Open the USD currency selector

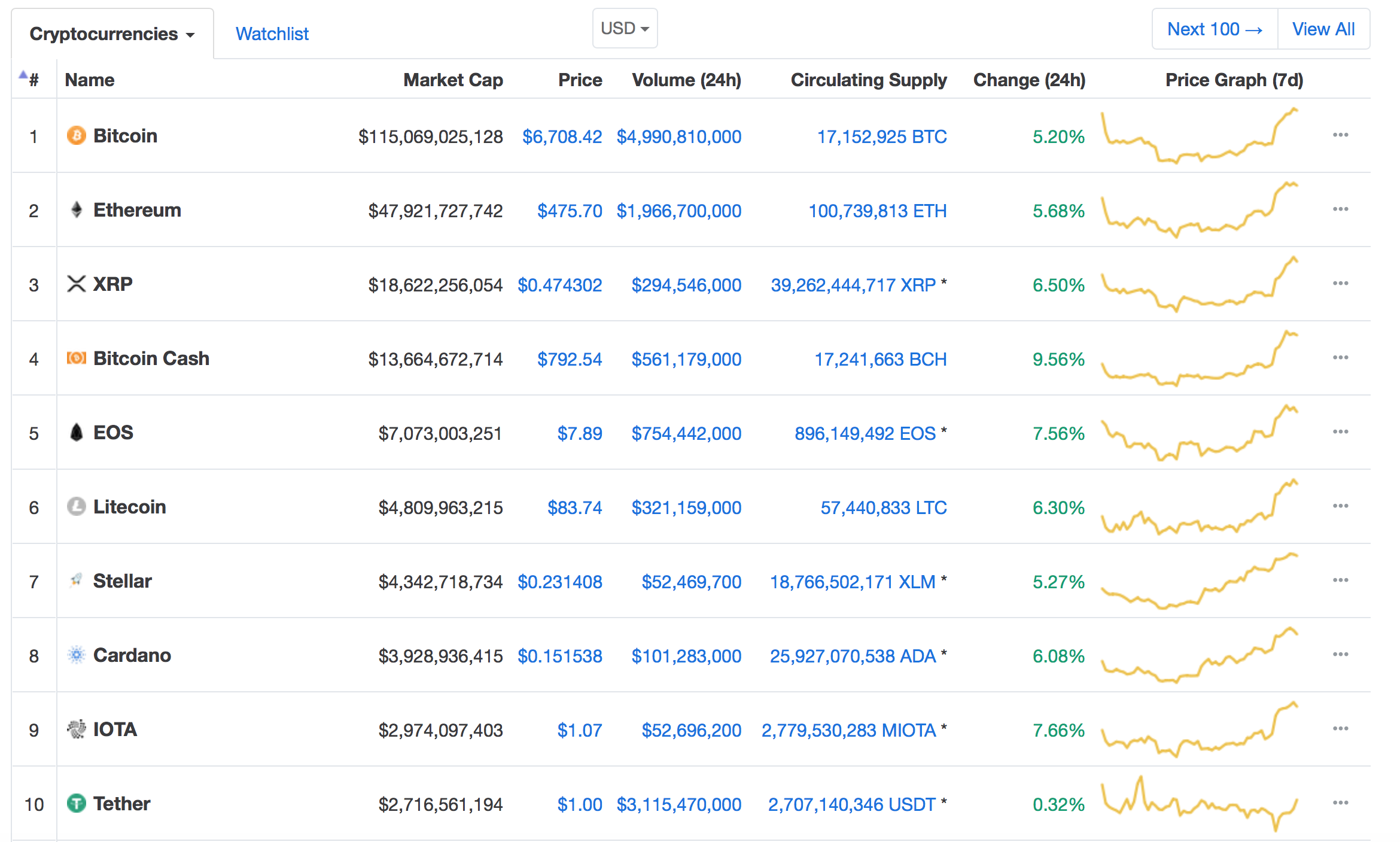tap(625, 28)
